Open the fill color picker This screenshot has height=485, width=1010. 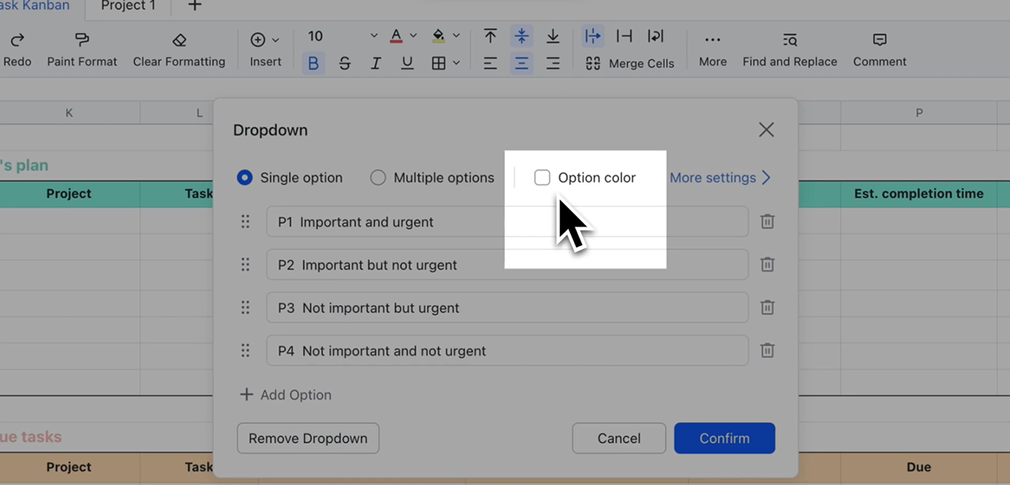(439, 36)
